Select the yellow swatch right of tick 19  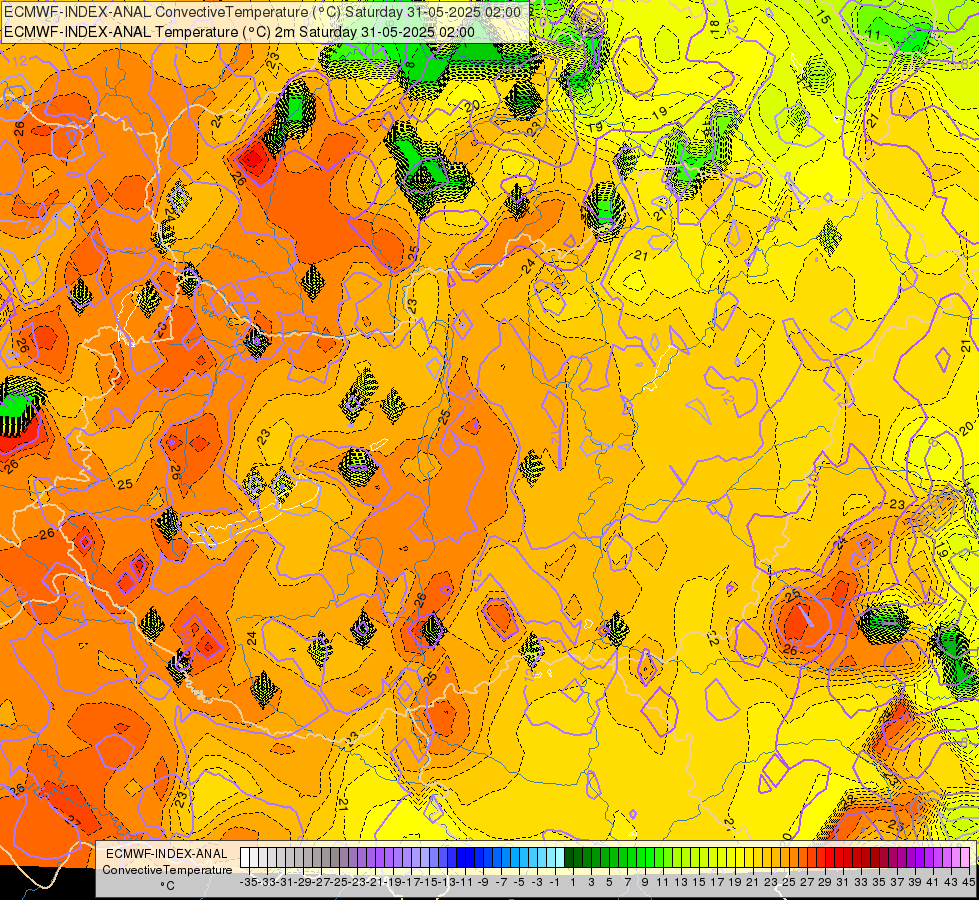[x=740, y=857]
